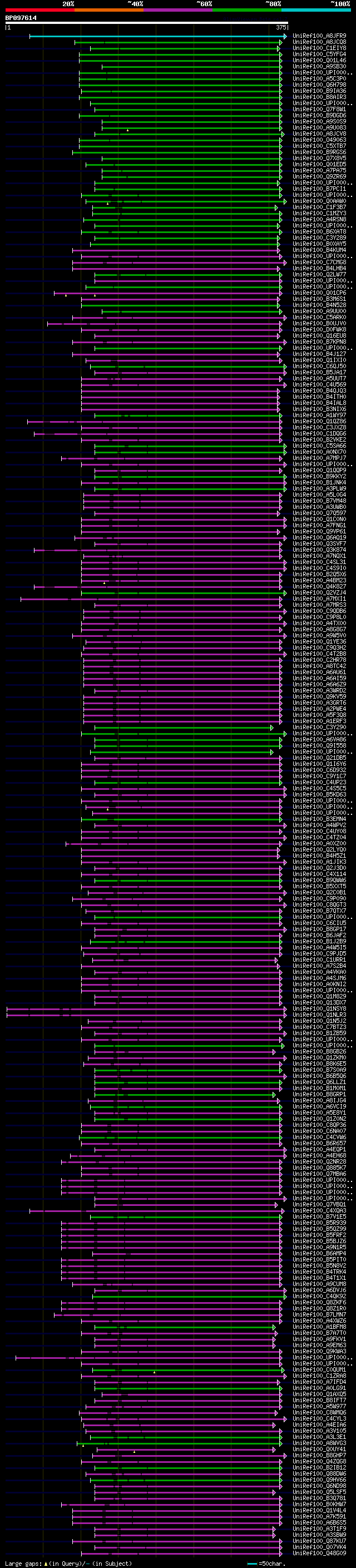Open hit UniRef100_A9SB30
The image size is (356, 1568).
tap(319, 66)
